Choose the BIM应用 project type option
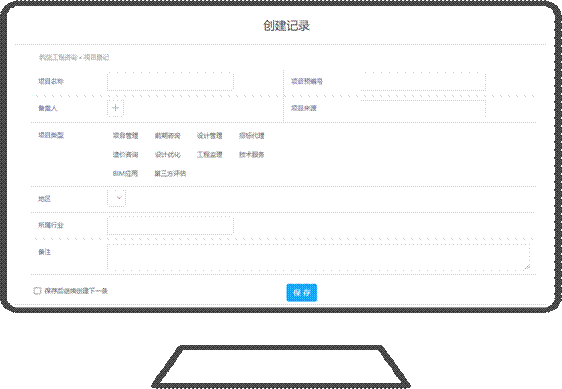Viewport: 562px width, 389px height. (x=125, y=174)
